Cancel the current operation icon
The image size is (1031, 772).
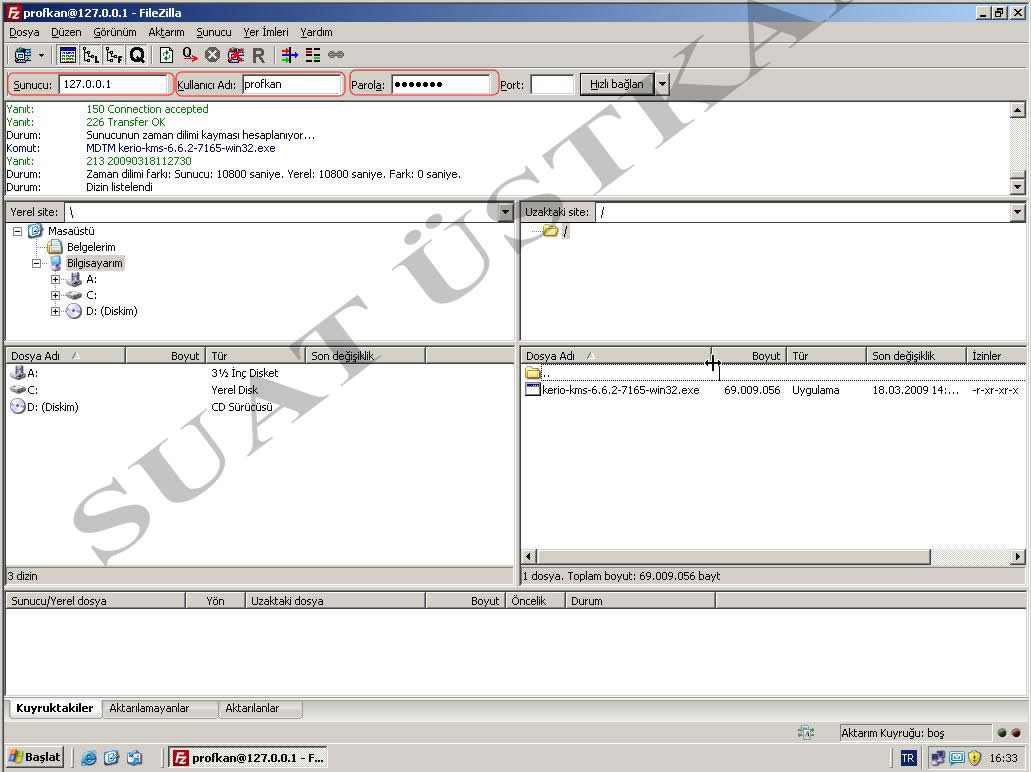[212, 55]
